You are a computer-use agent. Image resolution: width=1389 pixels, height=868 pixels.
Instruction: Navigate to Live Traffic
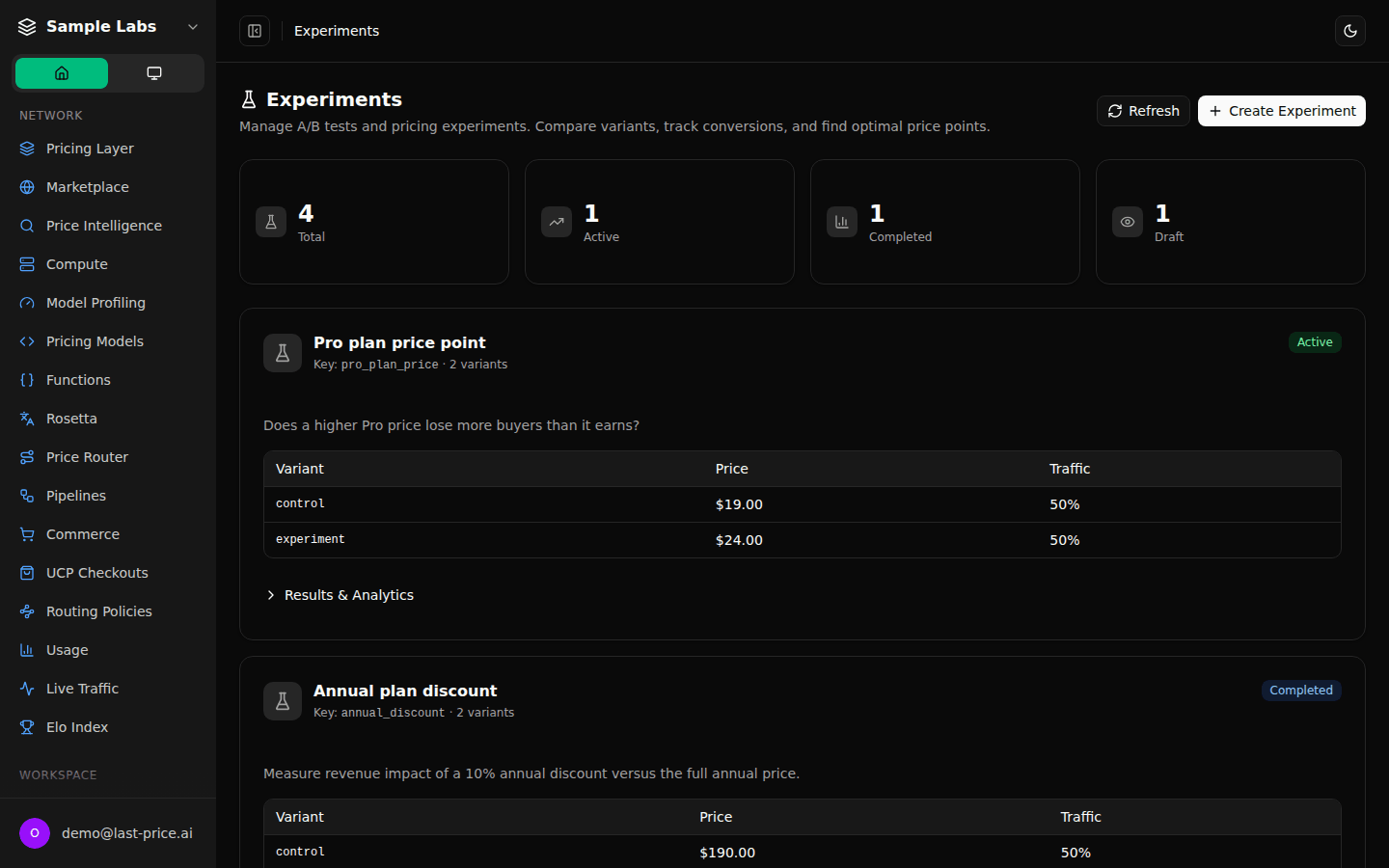pyautogui.click(x=108, y=689)
